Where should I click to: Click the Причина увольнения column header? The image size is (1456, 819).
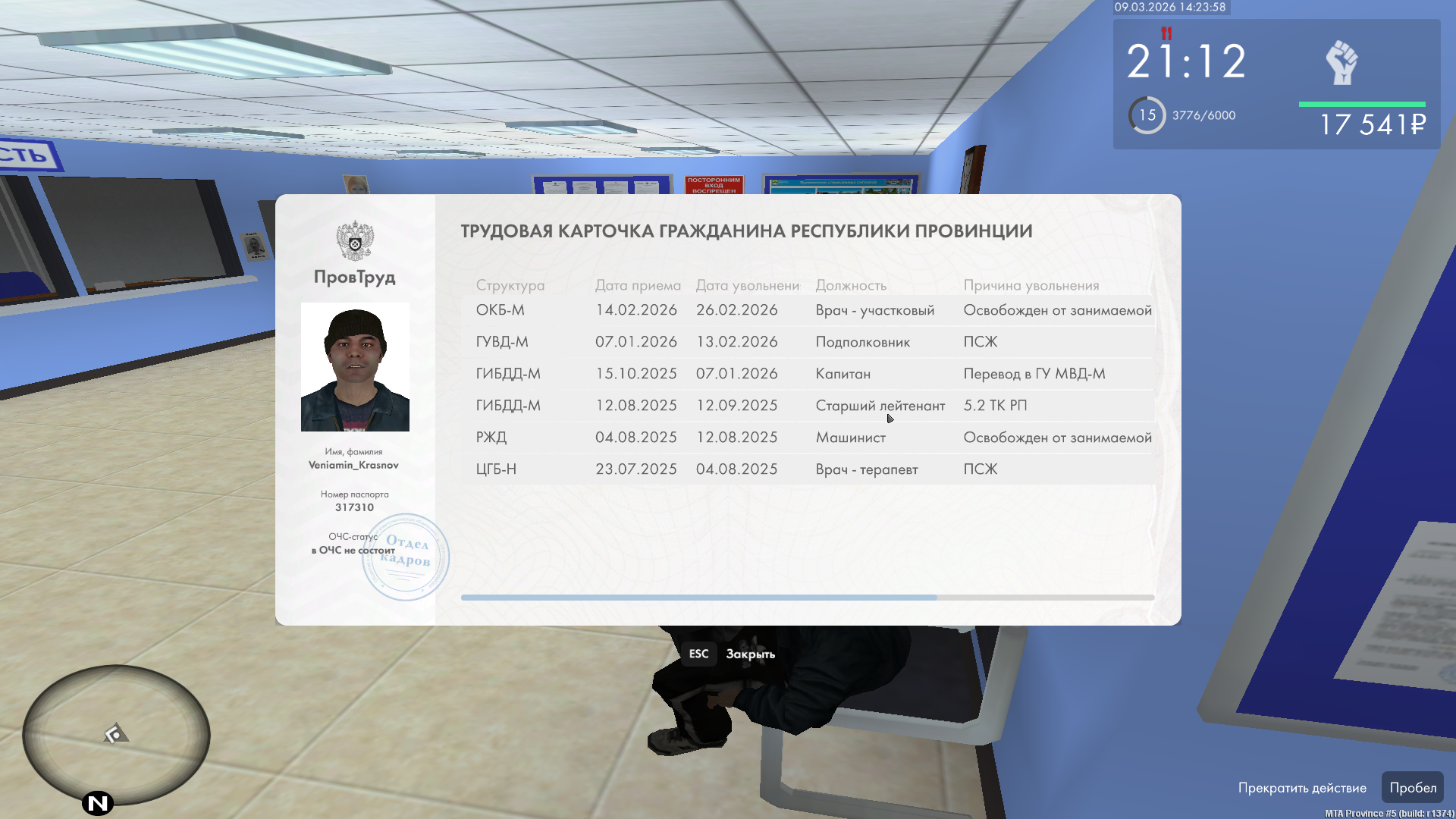(1031, 285)
